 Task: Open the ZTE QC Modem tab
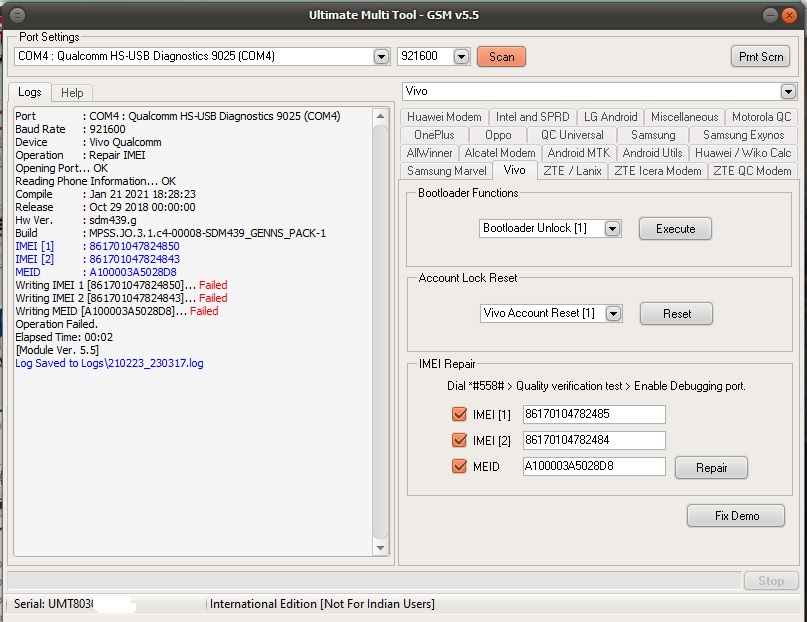tap(752, 171)
